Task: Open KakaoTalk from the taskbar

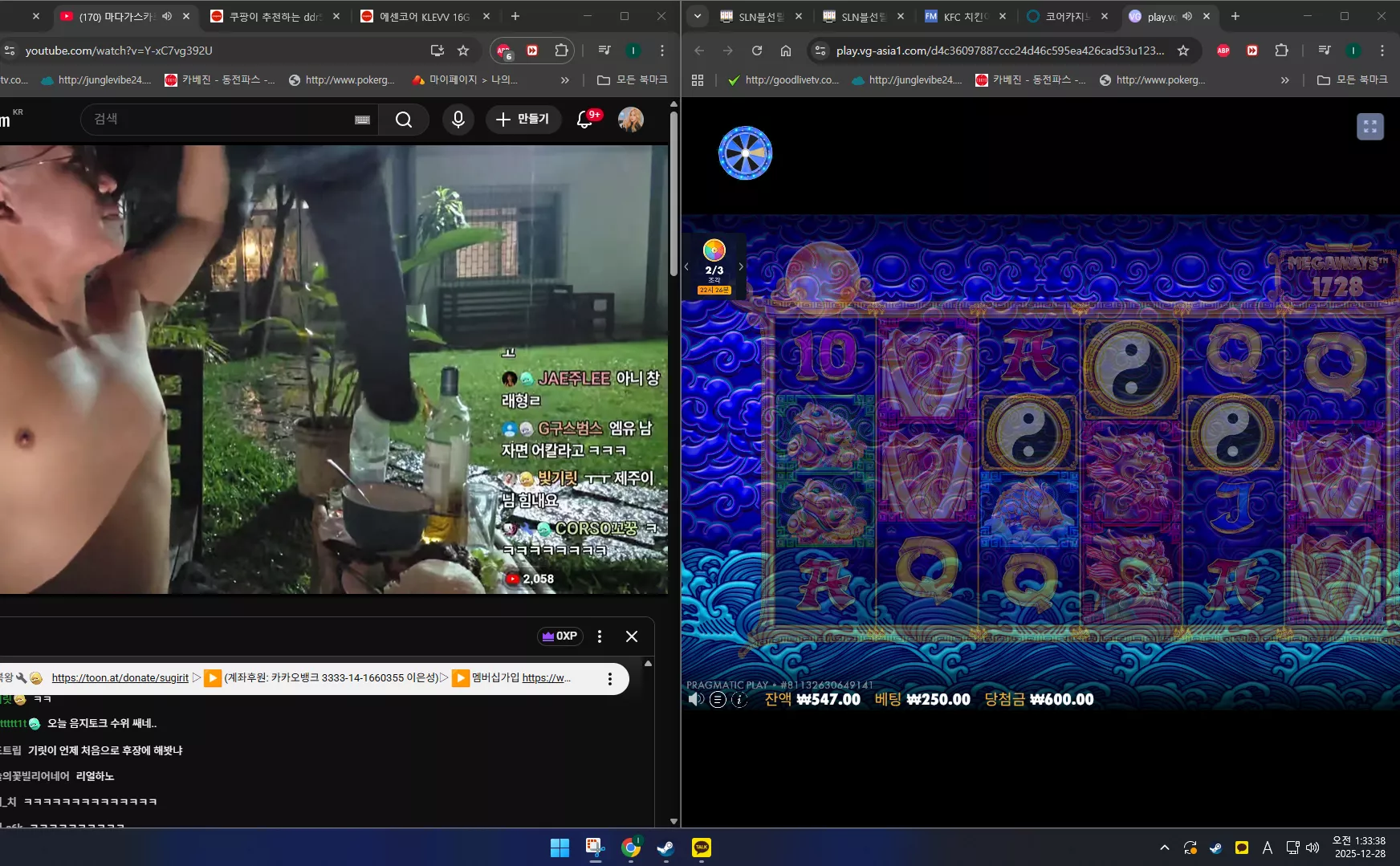Action: 702,848
